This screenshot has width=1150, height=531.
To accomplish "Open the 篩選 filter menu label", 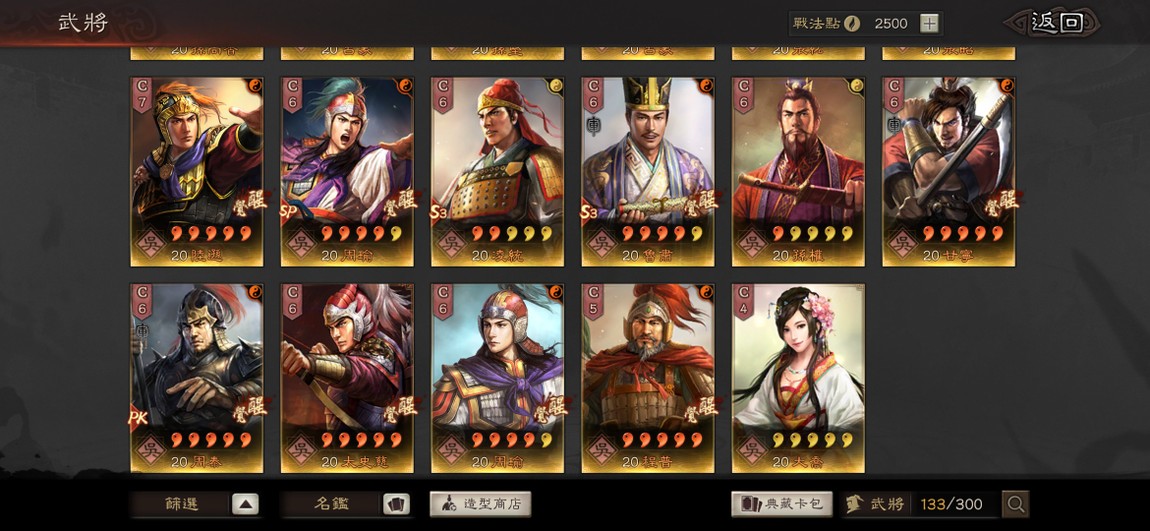I will coord(180,505).
